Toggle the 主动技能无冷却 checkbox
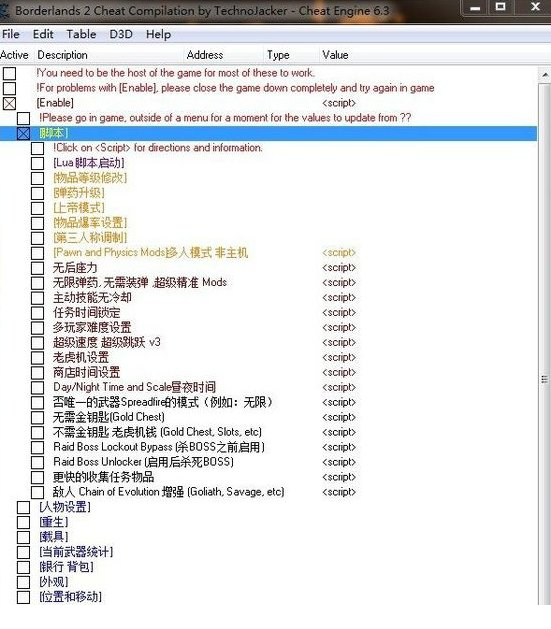This screenshot has width=551, height=629. tap(37, 298)
